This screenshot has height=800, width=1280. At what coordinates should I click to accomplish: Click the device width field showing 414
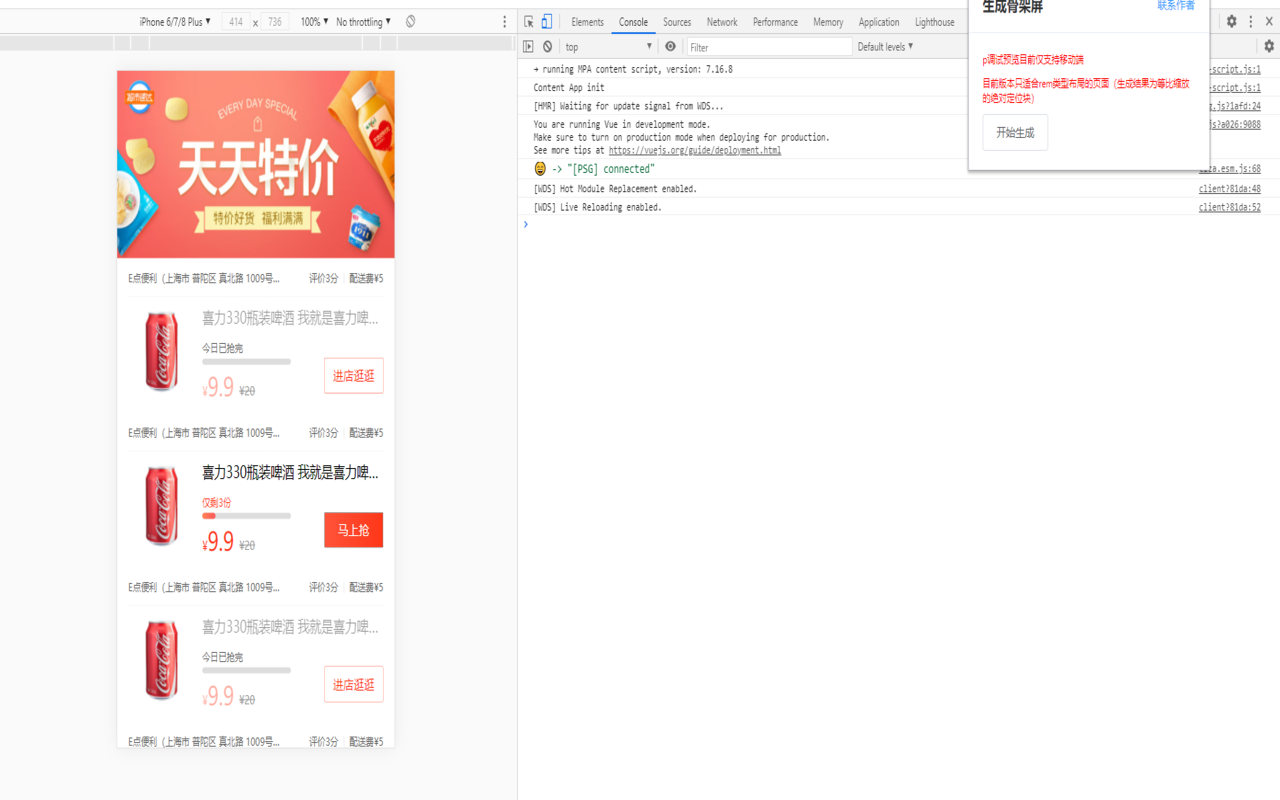point(236,22)
